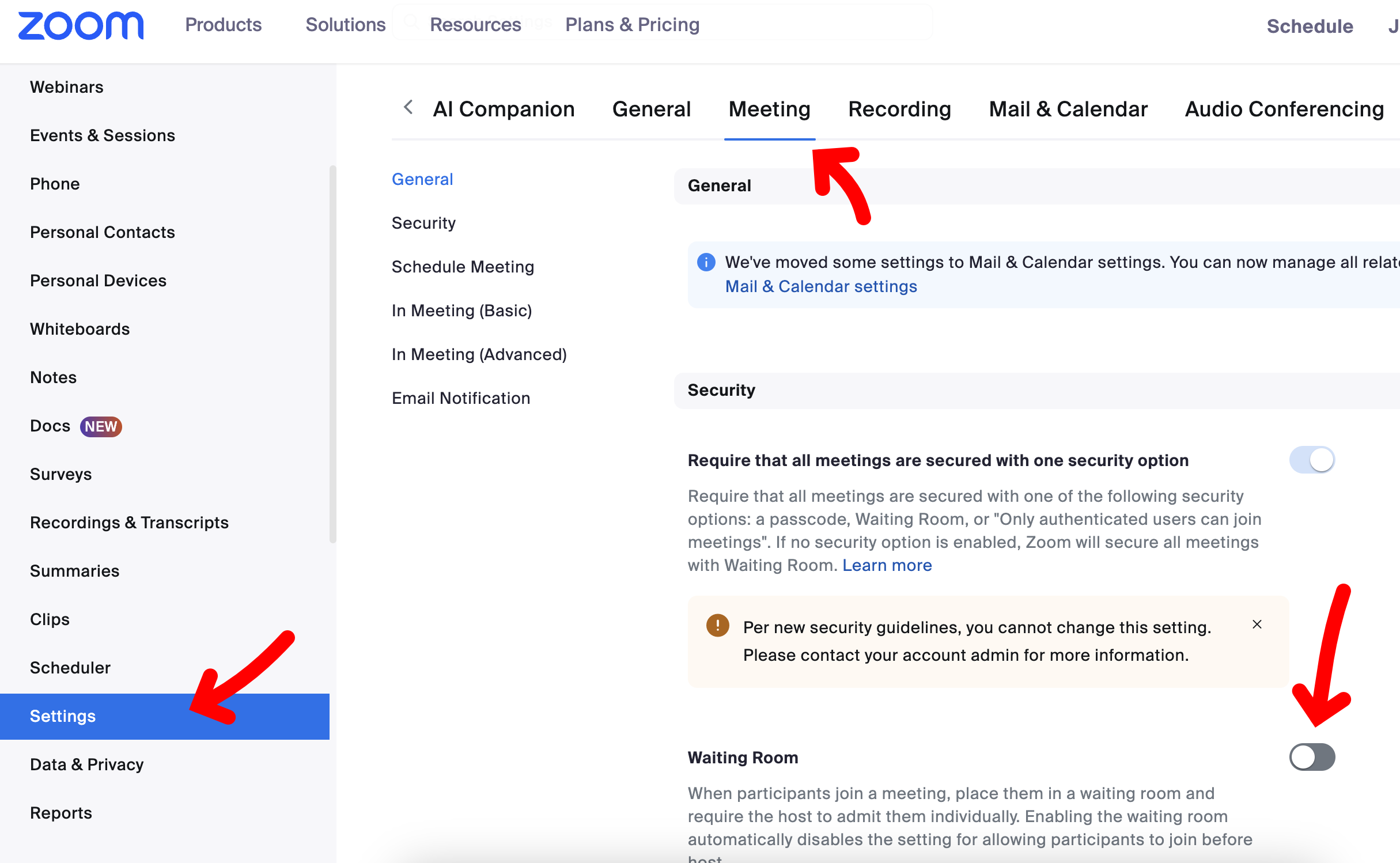Screen dimensions: 1400x863
Task: Select Settings in the sidebar
Action: (165, 716)
